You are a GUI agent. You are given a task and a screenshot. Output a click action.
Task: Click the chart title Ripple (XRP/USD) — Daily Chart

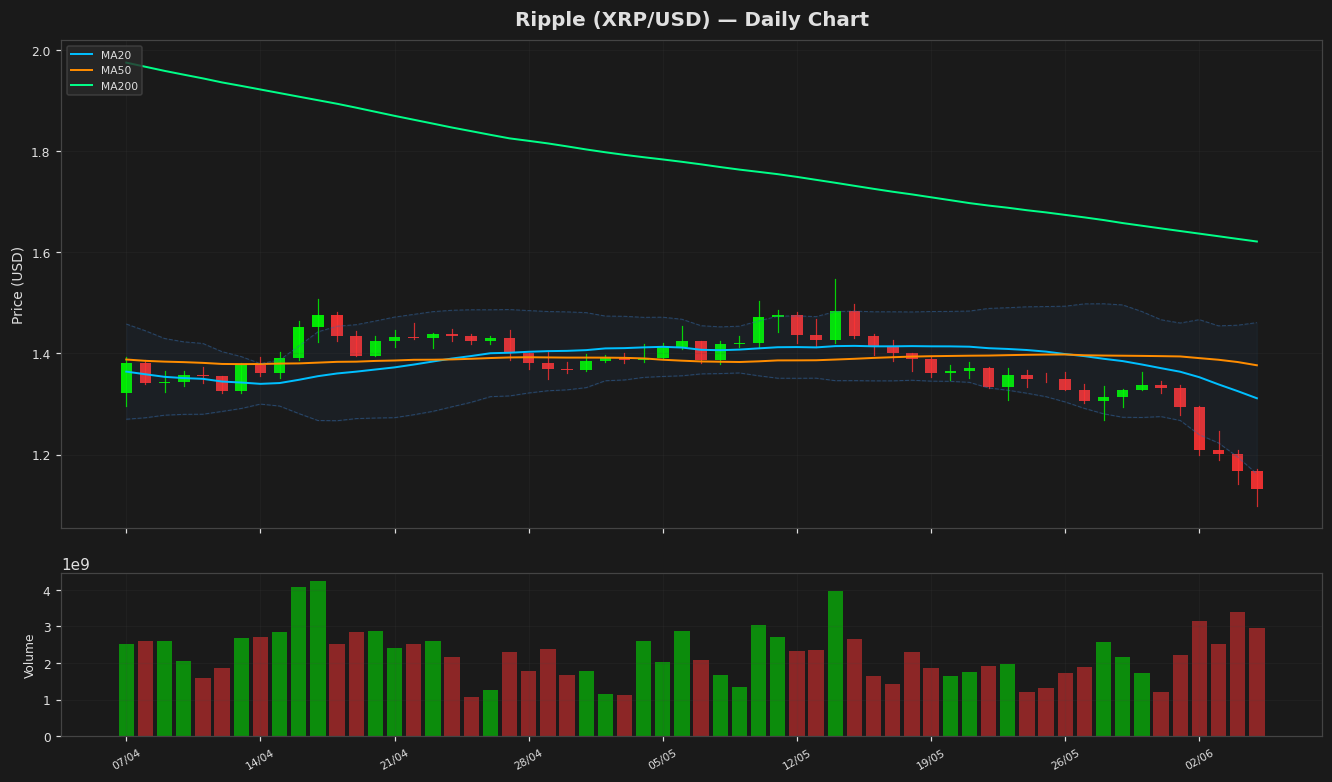[x=691, y=20]
